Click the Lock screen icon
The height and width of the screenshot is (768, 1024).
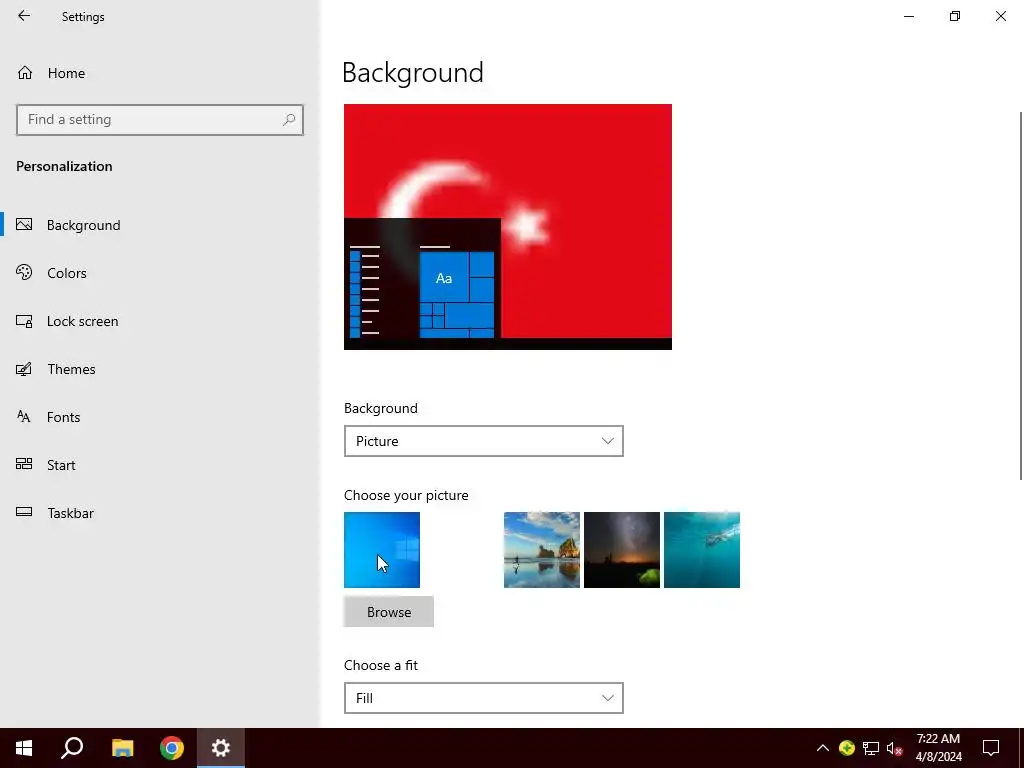coord(24,321)
